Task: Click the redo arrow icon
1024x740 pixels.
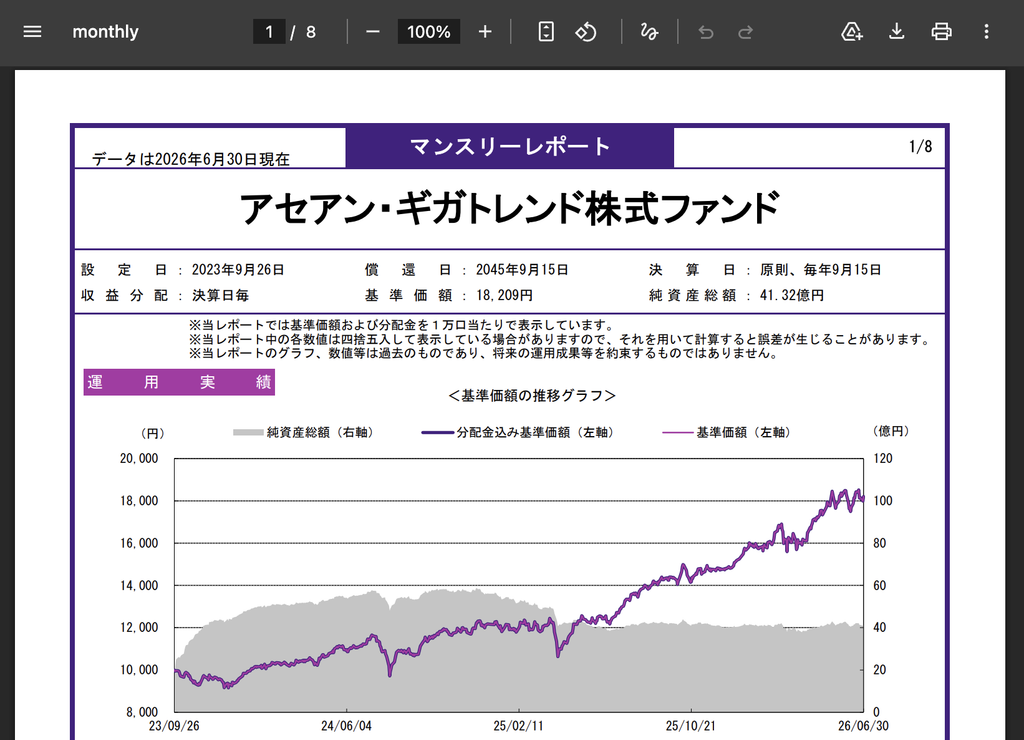Action: 745,31
